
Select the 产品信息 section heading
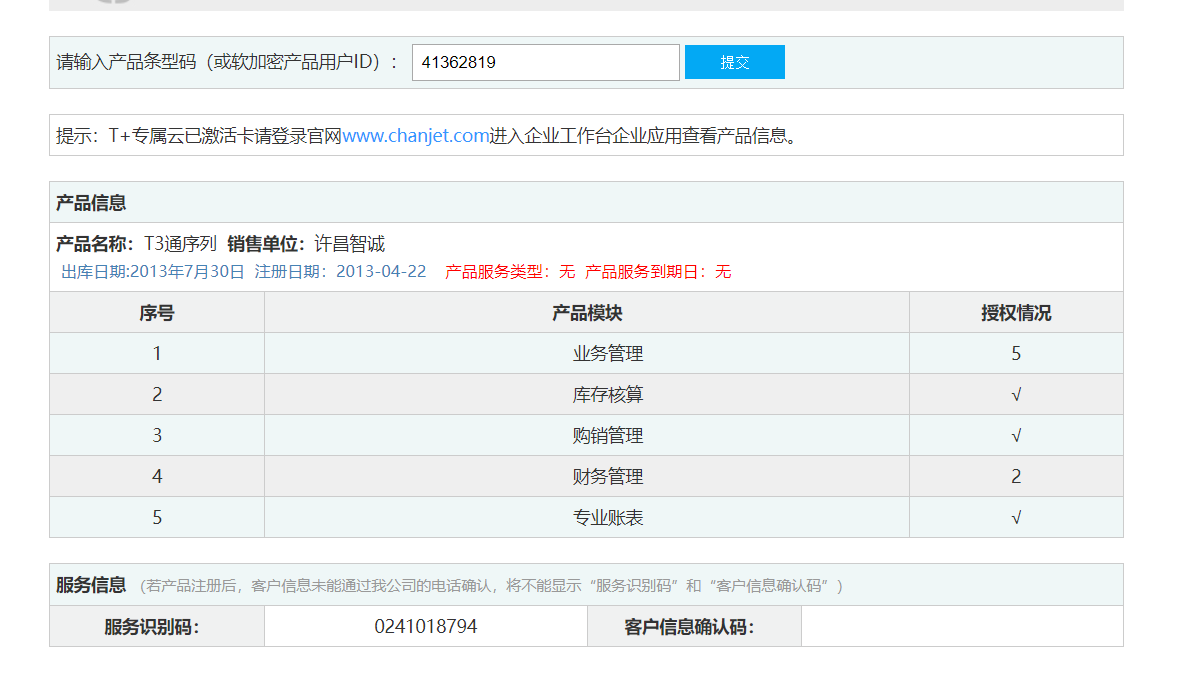click(x=91, y=203)
